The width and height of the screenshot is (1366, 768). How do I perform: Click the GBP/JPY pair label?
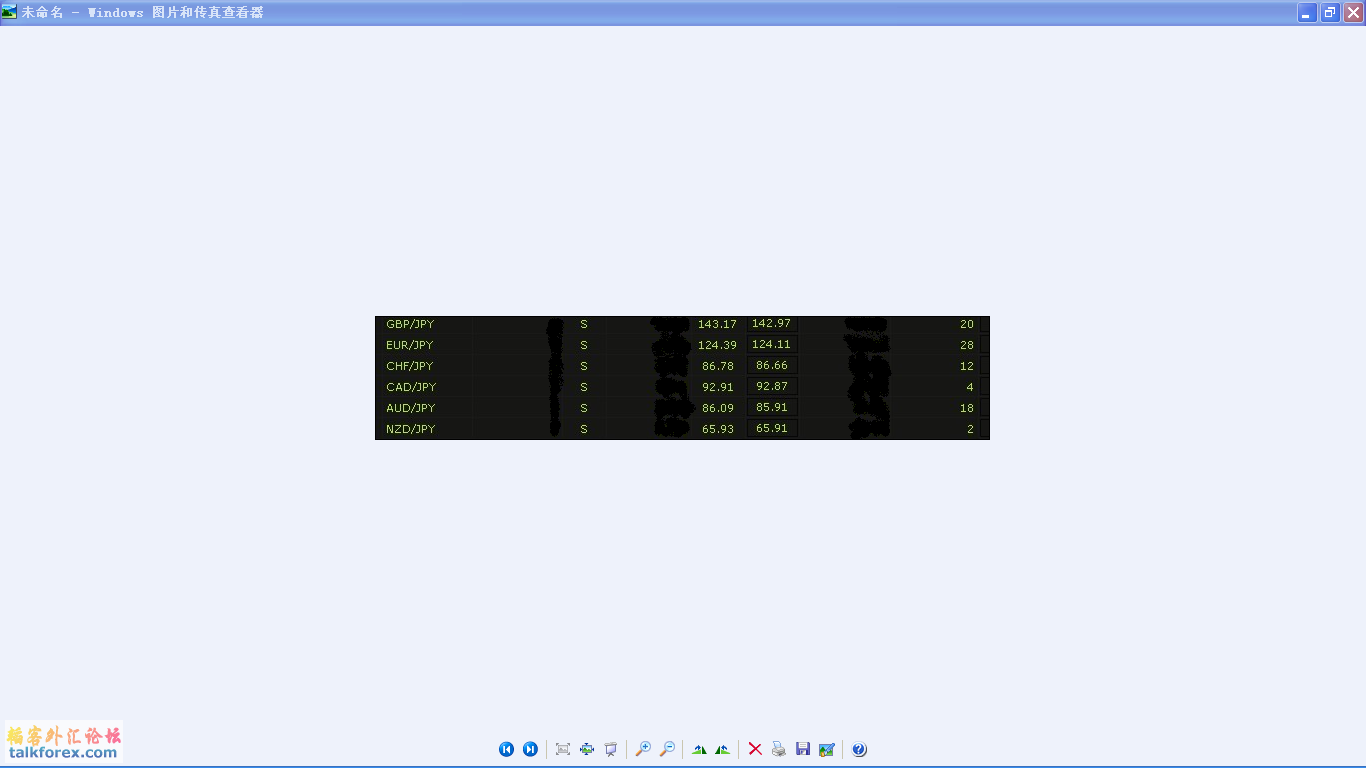coord(410,324)
